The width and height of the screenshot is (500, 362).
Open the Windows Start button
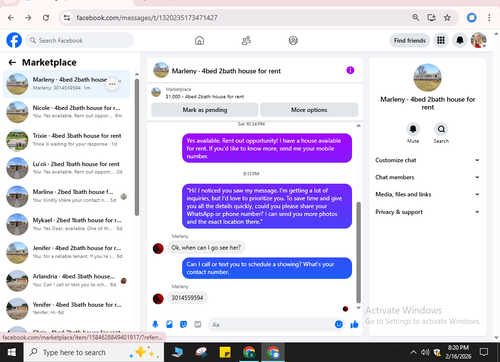(12, 352)
